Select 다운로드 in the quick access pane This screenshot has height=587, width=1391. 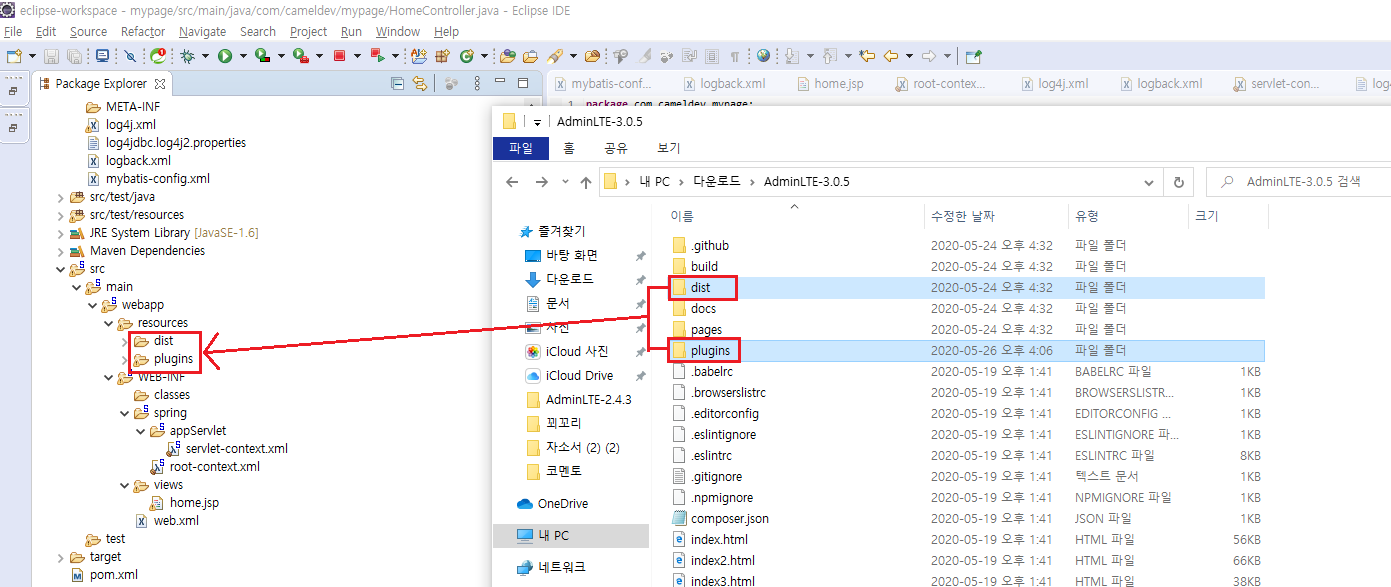(569, 279)
